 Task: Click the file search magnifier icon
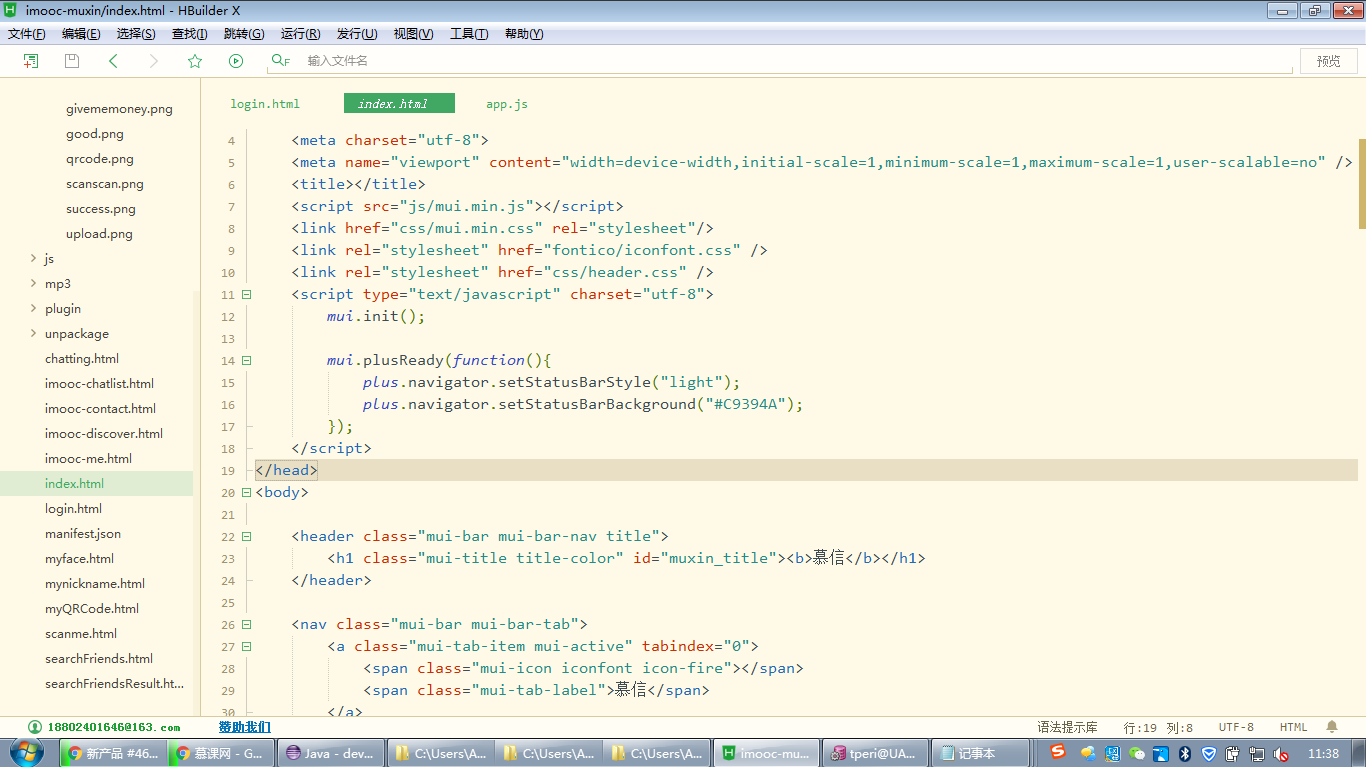280,61
